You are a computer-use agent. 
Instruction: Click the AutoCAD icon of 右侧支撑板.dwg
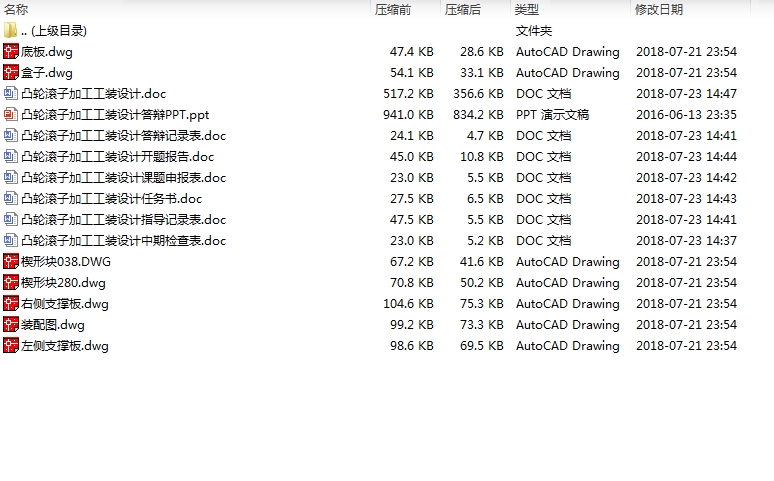pos(10,303)
